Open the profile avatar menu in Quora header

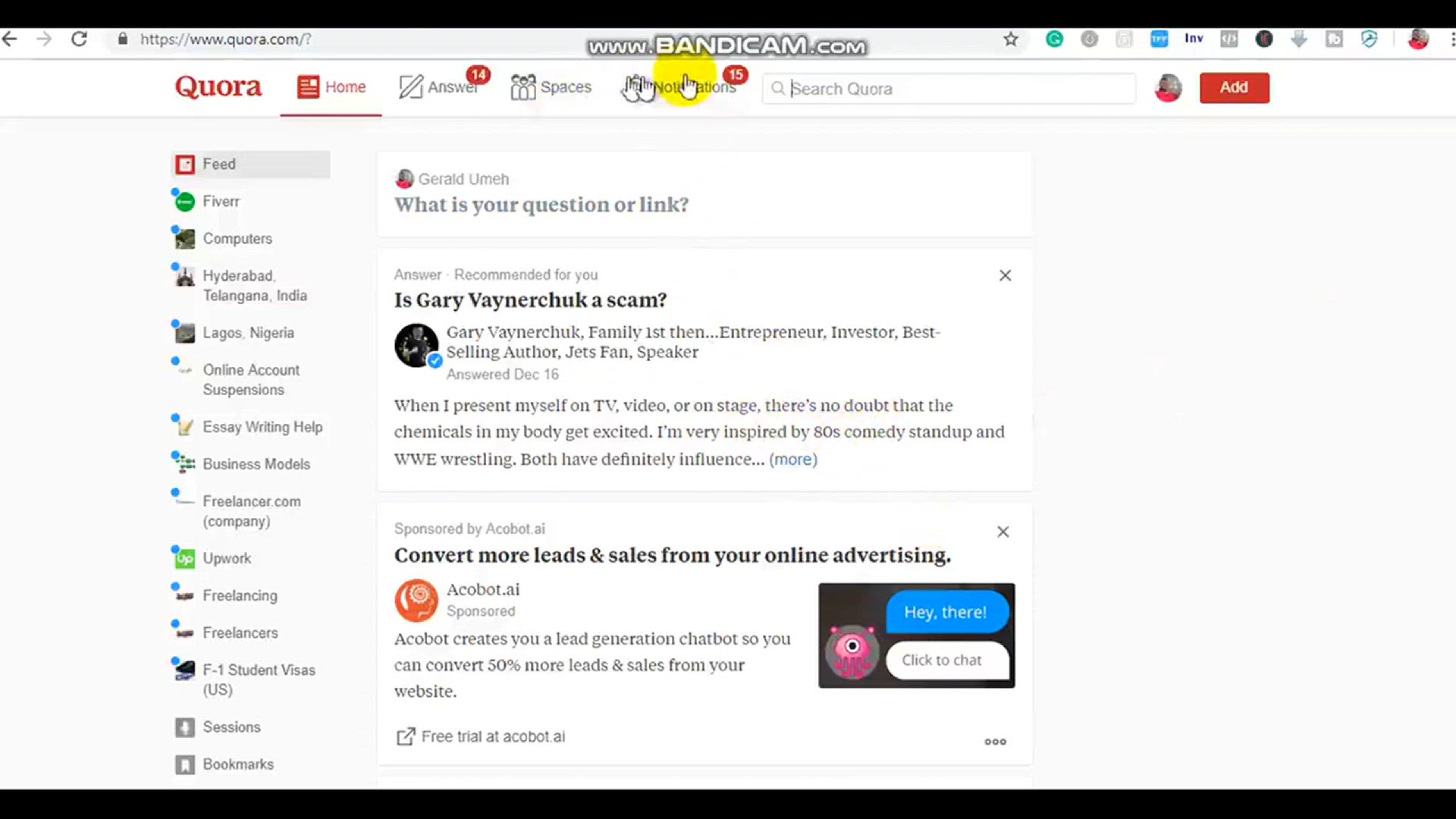point(1168,88)
